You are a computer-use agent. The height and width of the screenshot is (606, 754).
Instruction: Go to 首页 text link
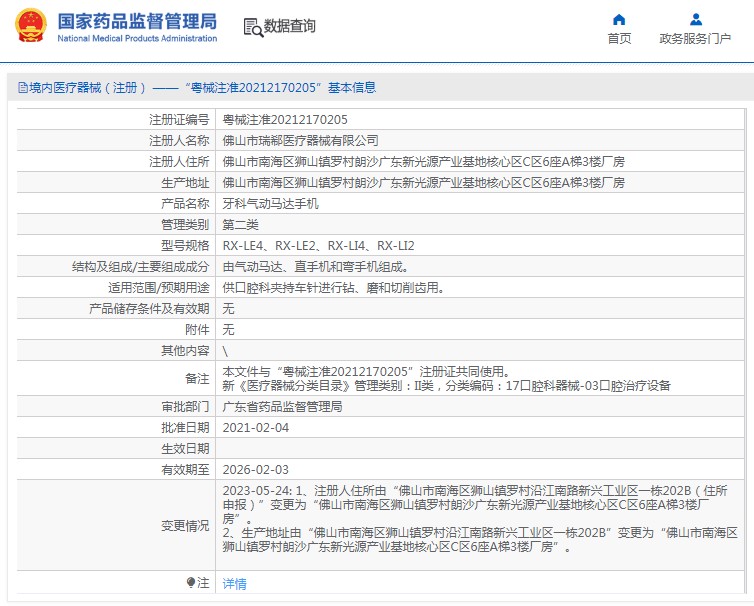pos(619,38)
